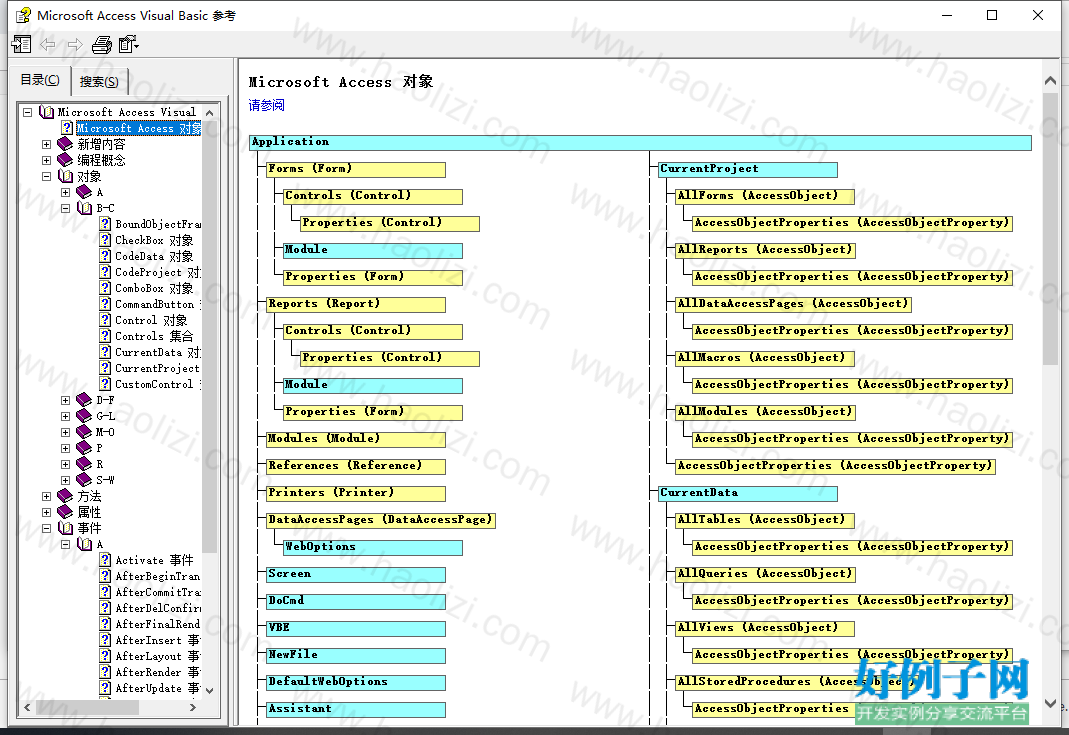
Task: Expand the M-O tree node
Action: point(65,432)
